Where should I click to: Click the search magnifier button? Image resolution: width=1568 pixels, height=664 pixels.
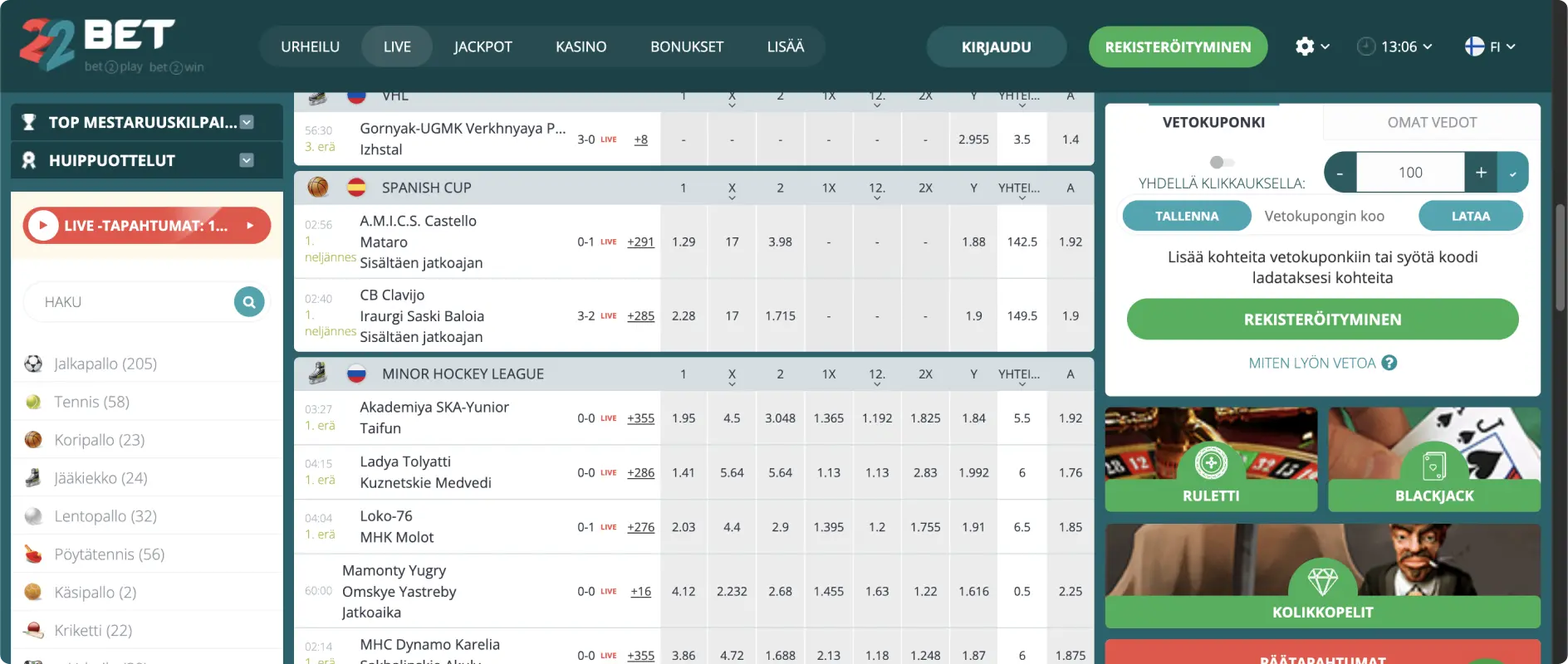click(249, 301)
